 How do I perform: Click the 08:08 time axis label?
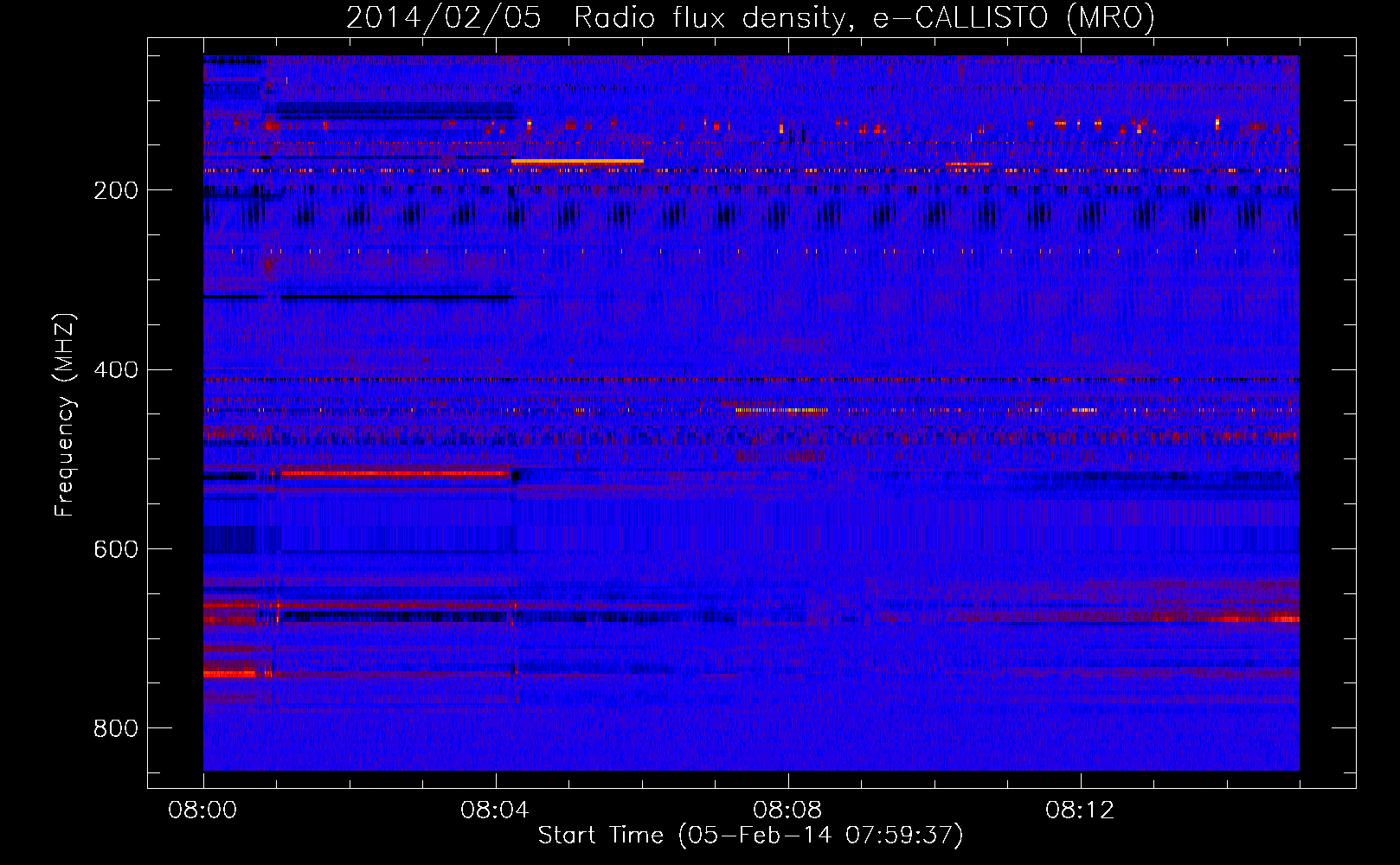[787, 811]
